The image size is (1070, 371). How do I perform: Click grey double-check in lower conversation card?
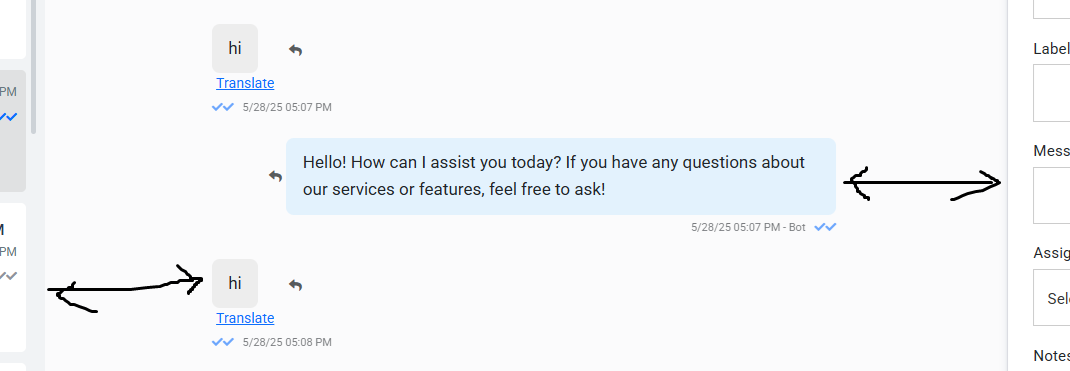(x=8, y=276)
